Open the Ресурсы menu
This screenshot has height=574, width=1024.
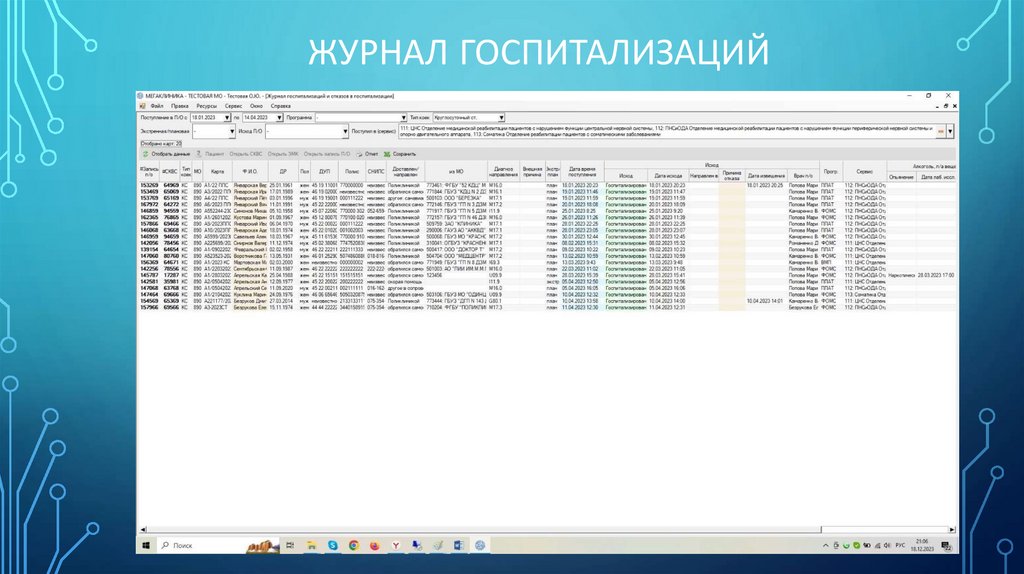pos(206,106)
